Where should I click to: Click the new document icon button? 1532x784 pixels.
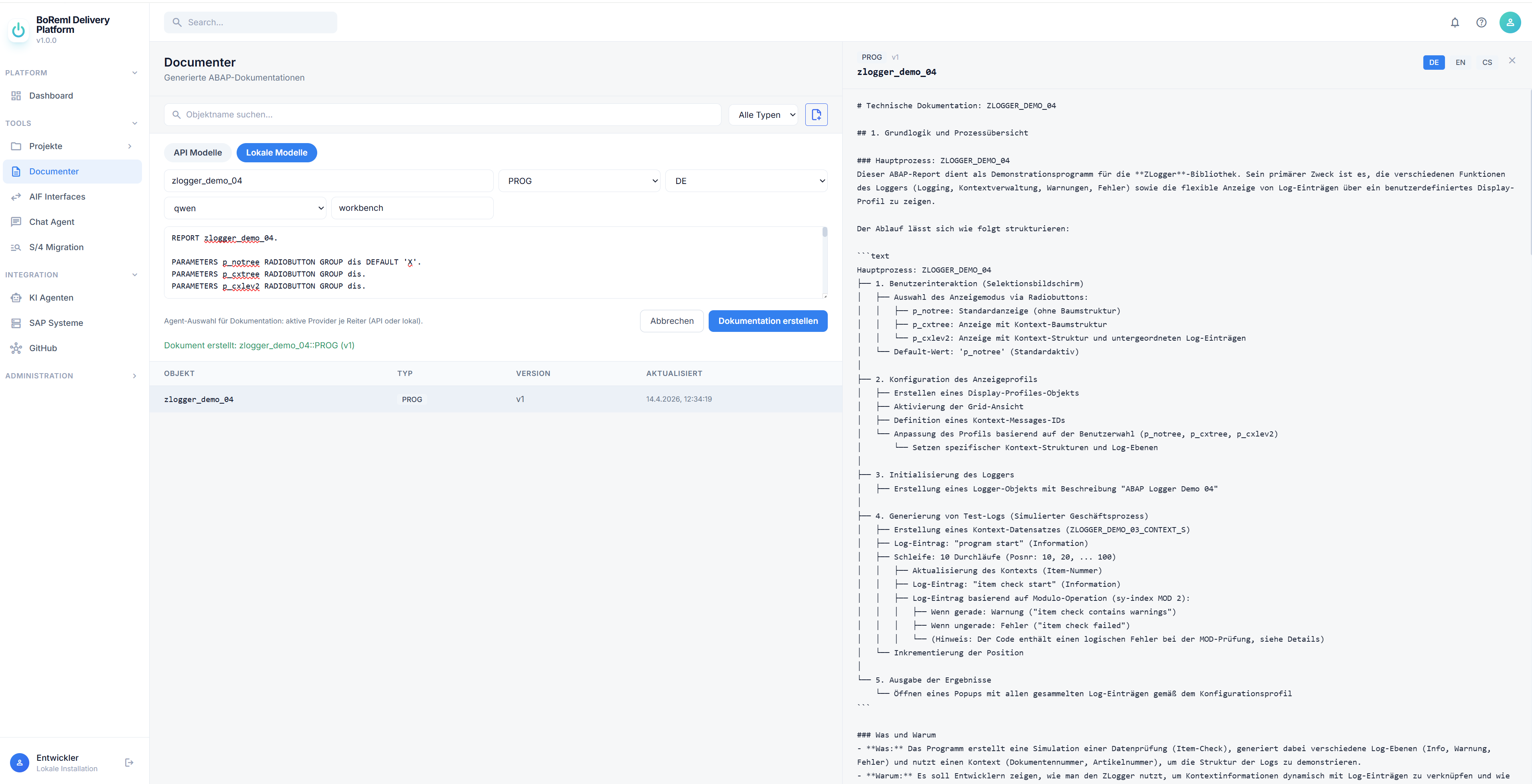pyautogui.click(x=816, y=115)
